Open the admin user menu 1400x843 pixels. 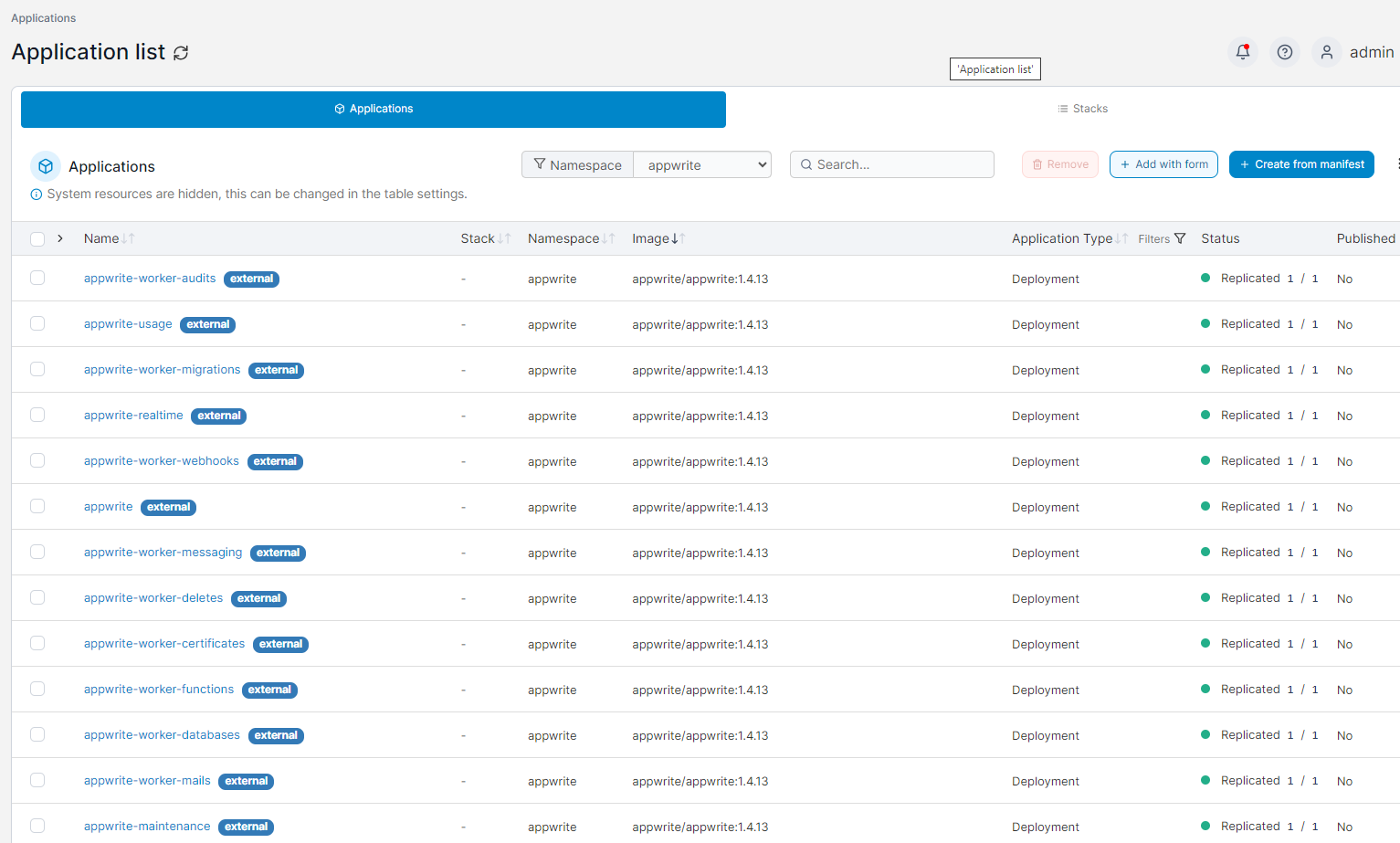coord(1353,52)
